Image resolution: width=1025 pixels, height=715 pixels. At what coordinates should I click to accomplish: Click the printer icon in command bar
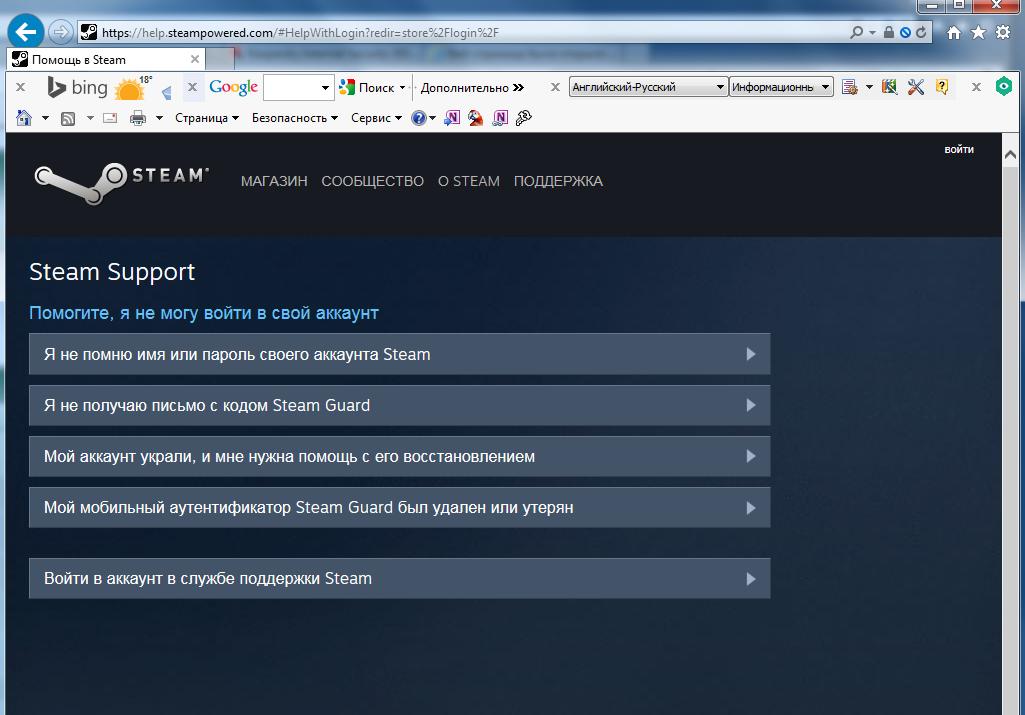click(x=137, y=118)
